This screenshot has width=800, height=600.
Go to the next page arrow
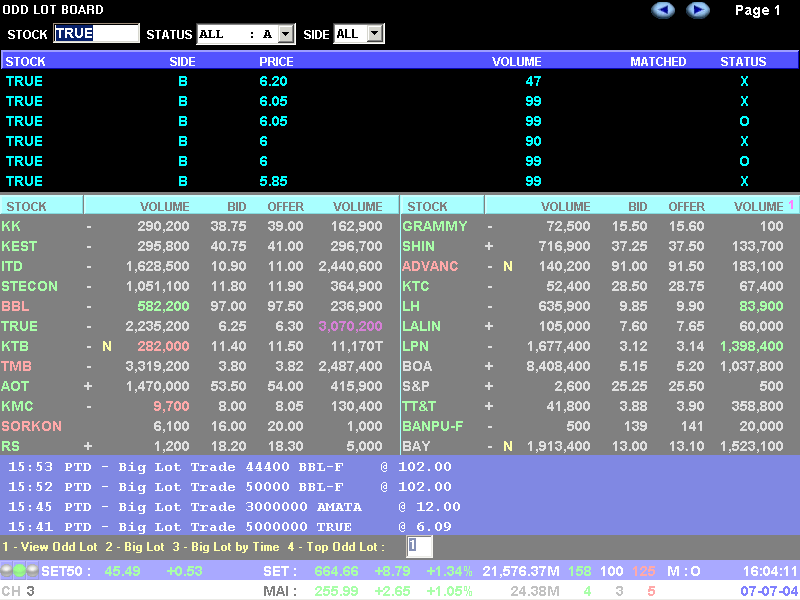point(697,10)
